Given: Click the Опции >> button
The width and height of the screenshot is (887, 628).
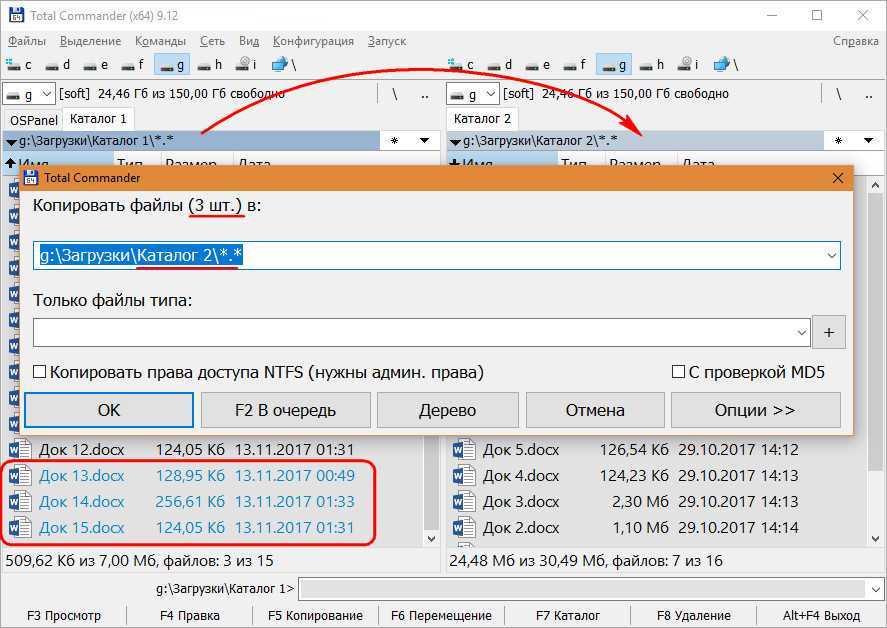Looking at the screenshot, I should pyautogui.click(x=754, y=410).
